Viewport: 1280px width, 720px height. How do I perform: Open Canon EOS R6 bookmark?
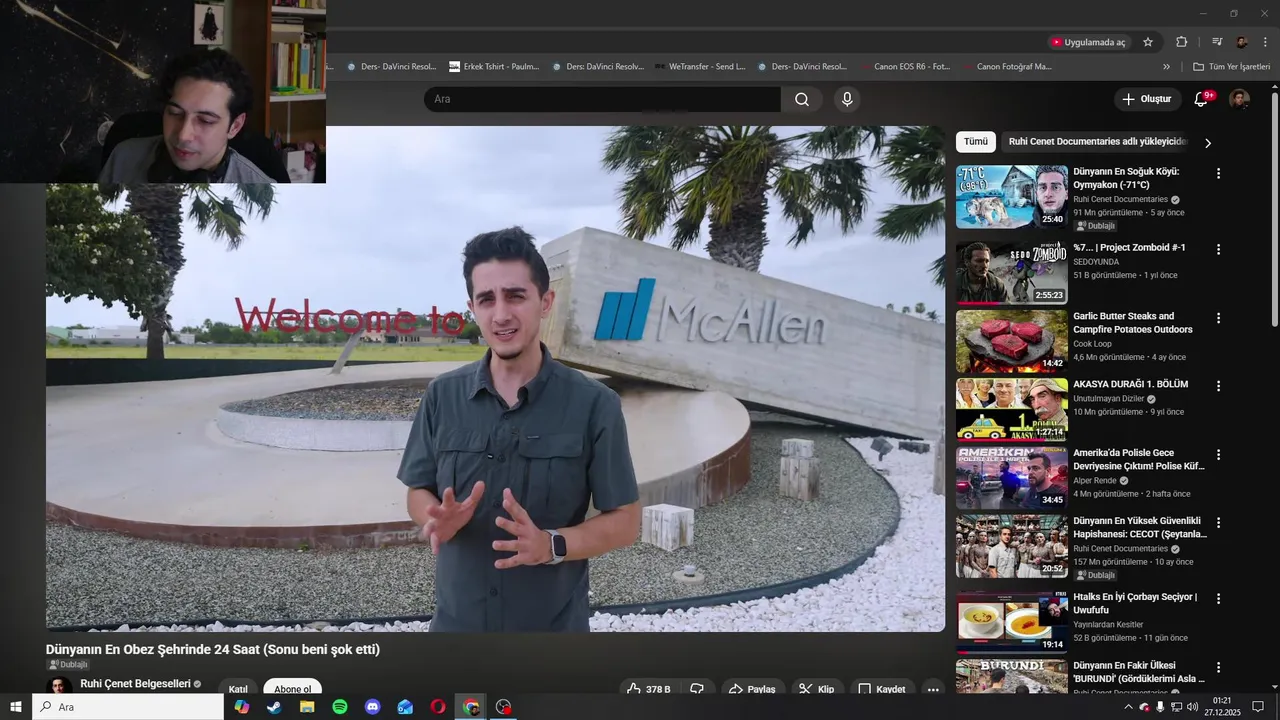click(905, 67)
